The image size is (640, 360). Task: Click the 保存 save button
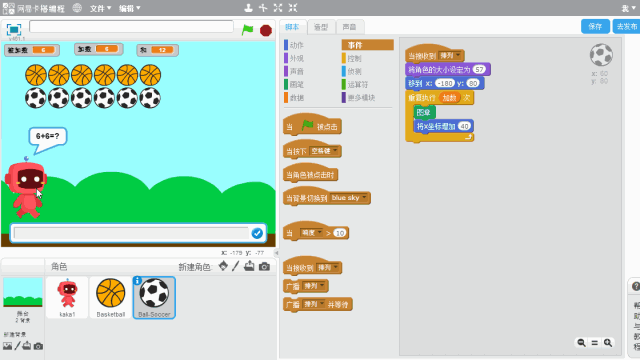coord(595,27)
